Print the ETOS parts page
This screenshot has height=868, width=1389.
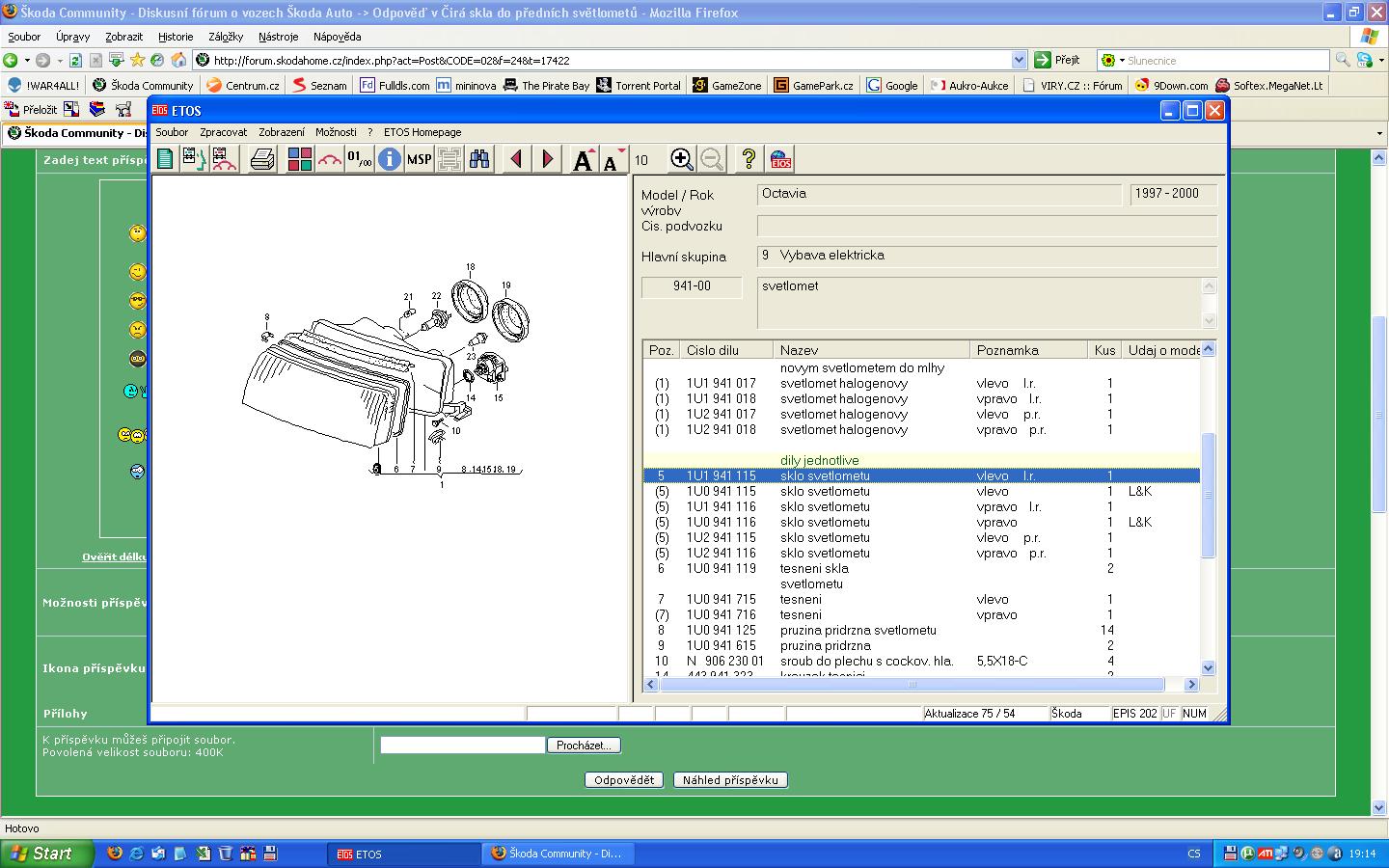262,159
